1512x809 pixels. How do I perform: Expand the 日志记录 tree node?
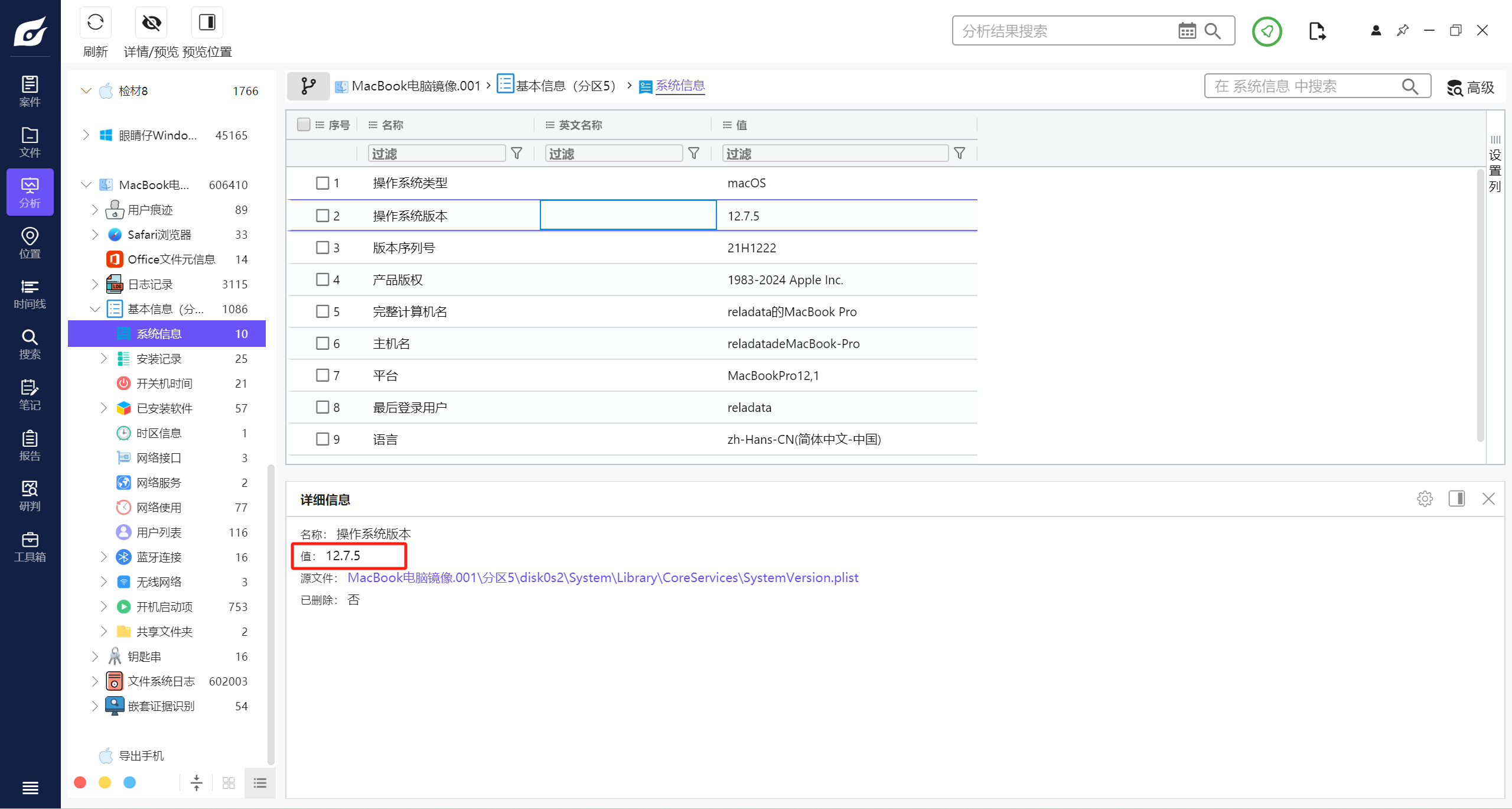[x=95, y=284]
